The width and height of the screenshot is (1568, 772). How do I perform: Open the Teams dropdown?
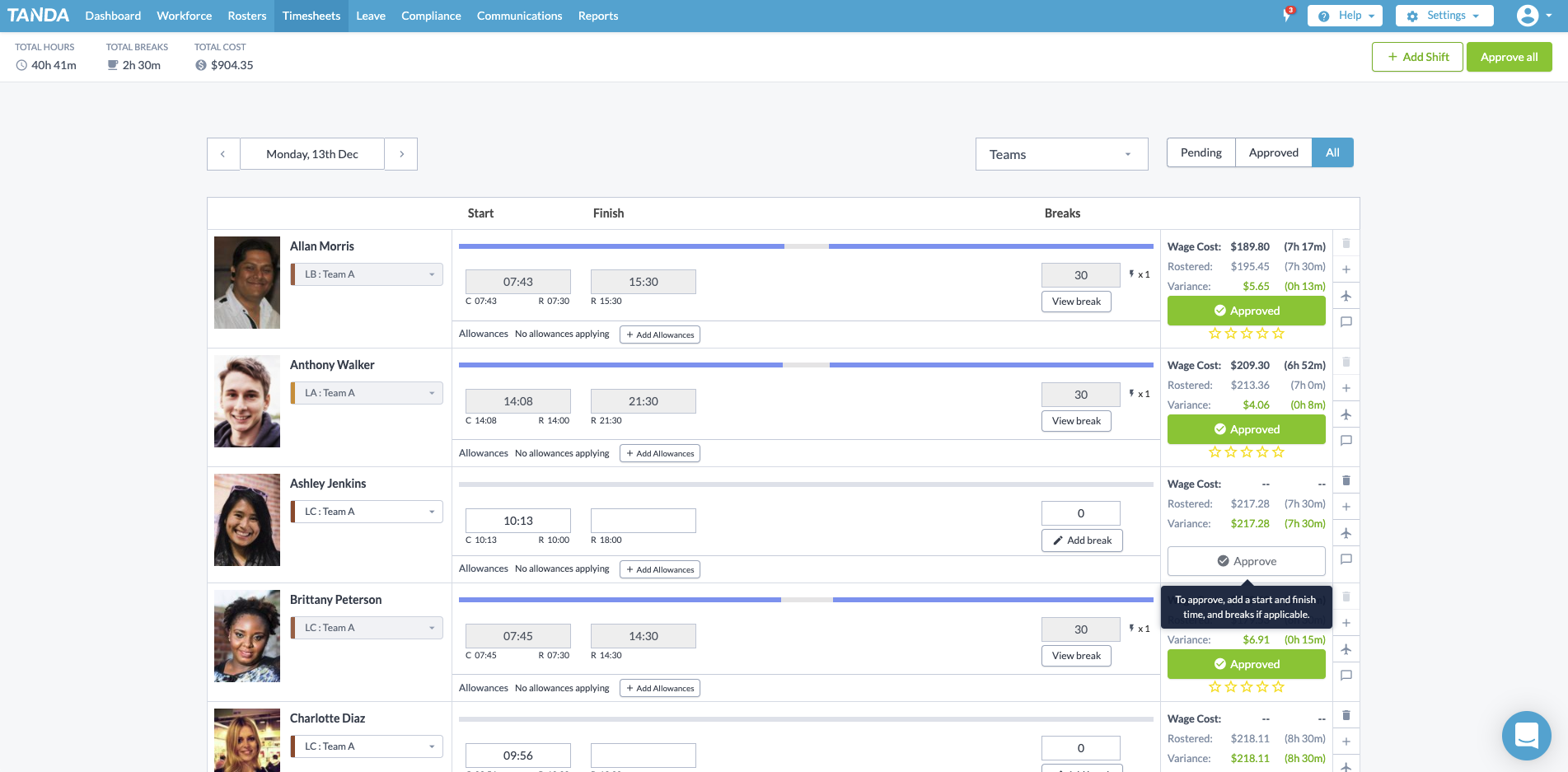[x=1061, y=154]
